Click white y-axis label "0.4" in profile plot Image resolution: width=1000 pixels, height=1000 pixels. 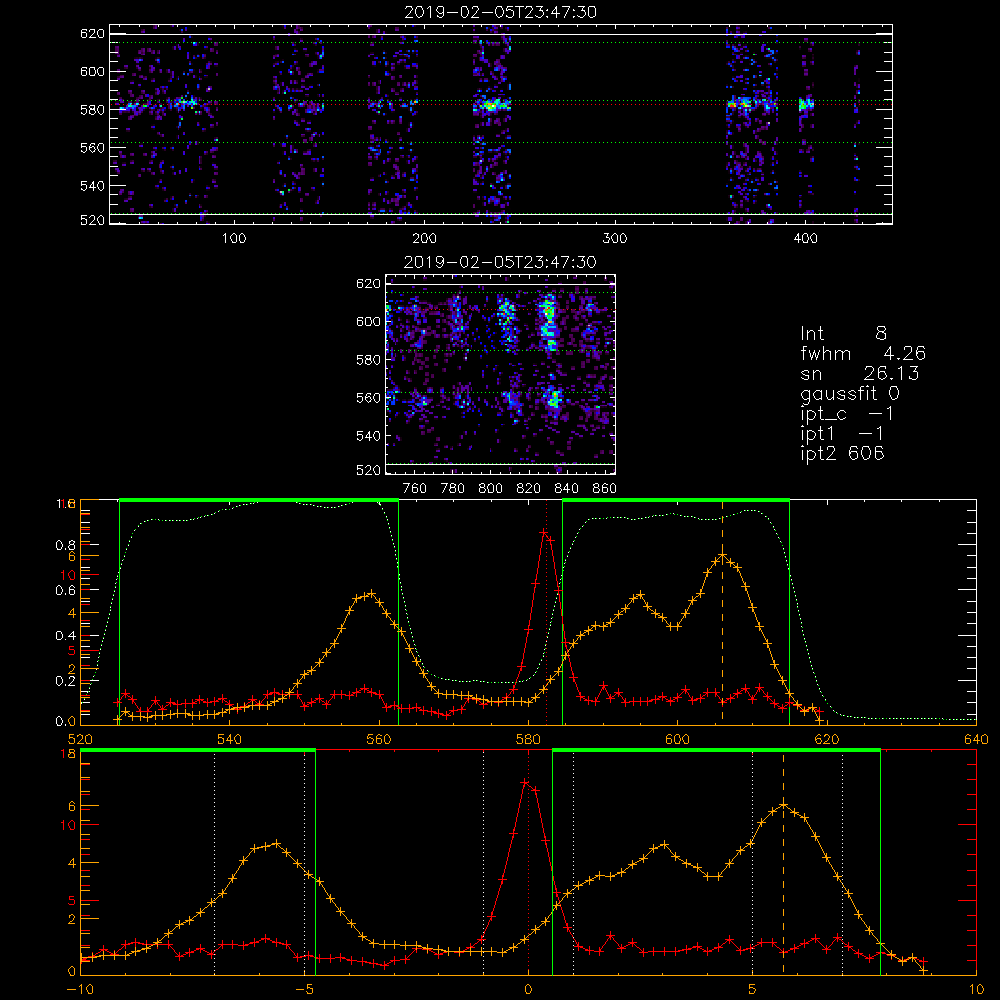pos(66,636)
